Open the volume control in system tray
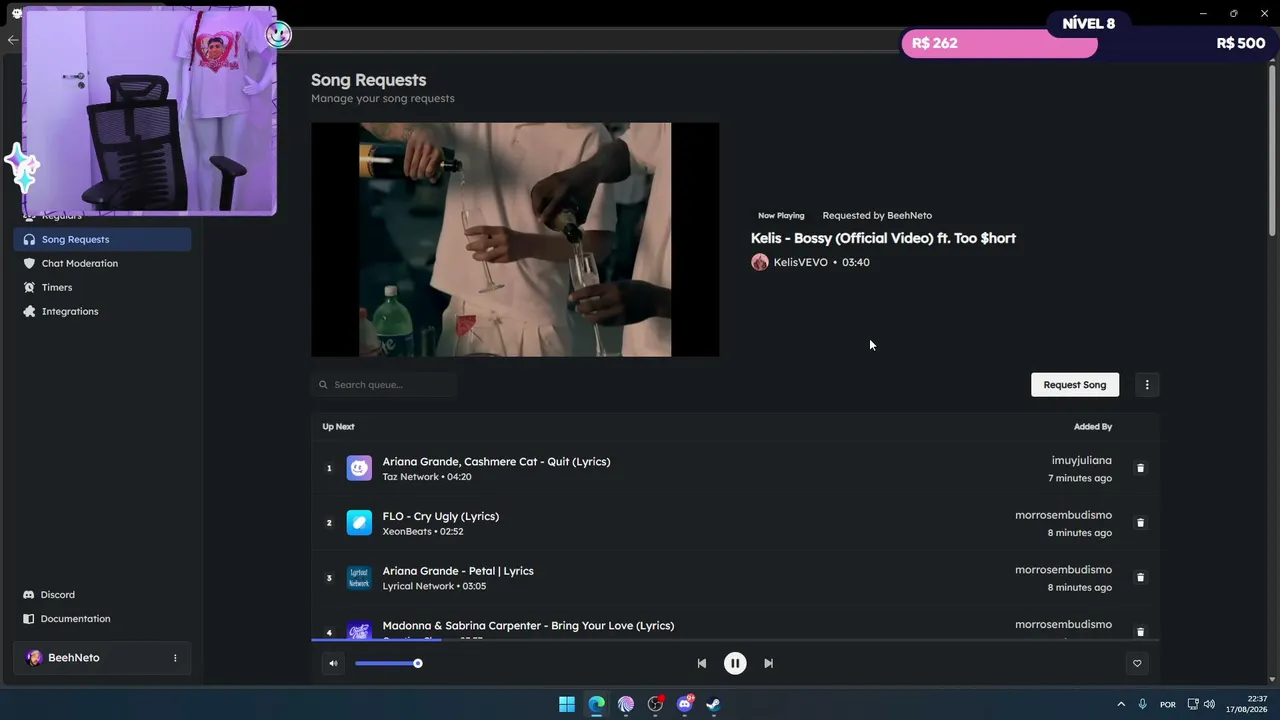This screenshot has width=1280, height=720. [x=1209, y=704]
